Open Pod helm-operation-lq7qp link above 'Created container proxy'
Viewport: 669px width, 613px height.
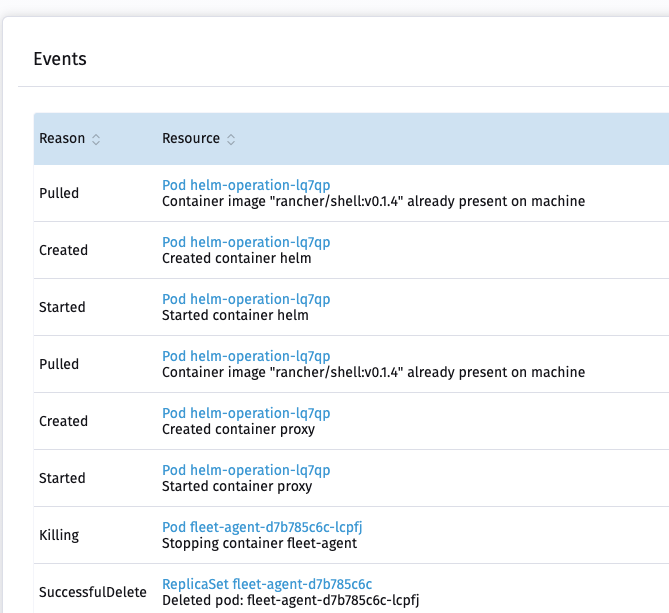246,413
